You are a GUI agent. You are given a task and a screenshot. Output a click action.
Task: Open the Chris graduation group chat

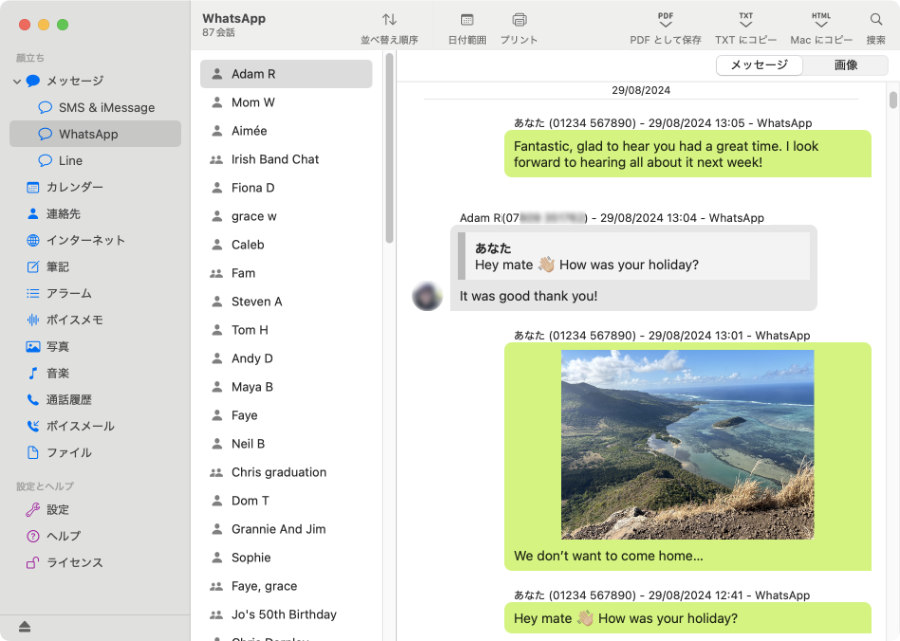click(286, 472)
